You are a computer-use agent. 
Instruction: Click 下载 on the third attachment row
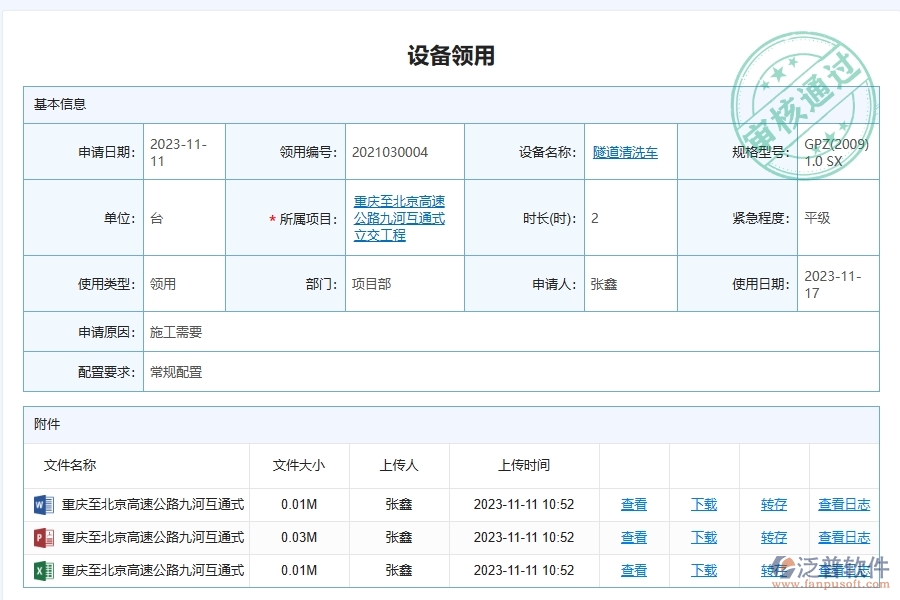[703, 570]
